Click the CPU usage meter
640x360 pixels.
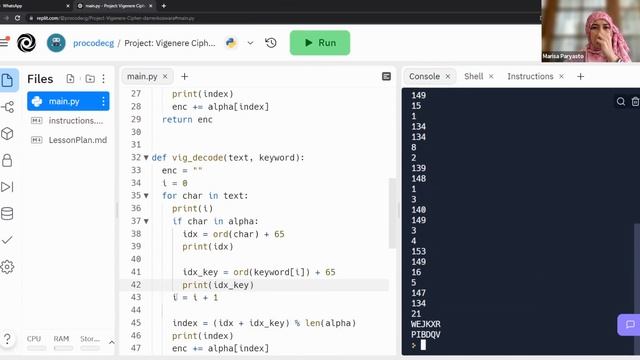coord(36,343)
